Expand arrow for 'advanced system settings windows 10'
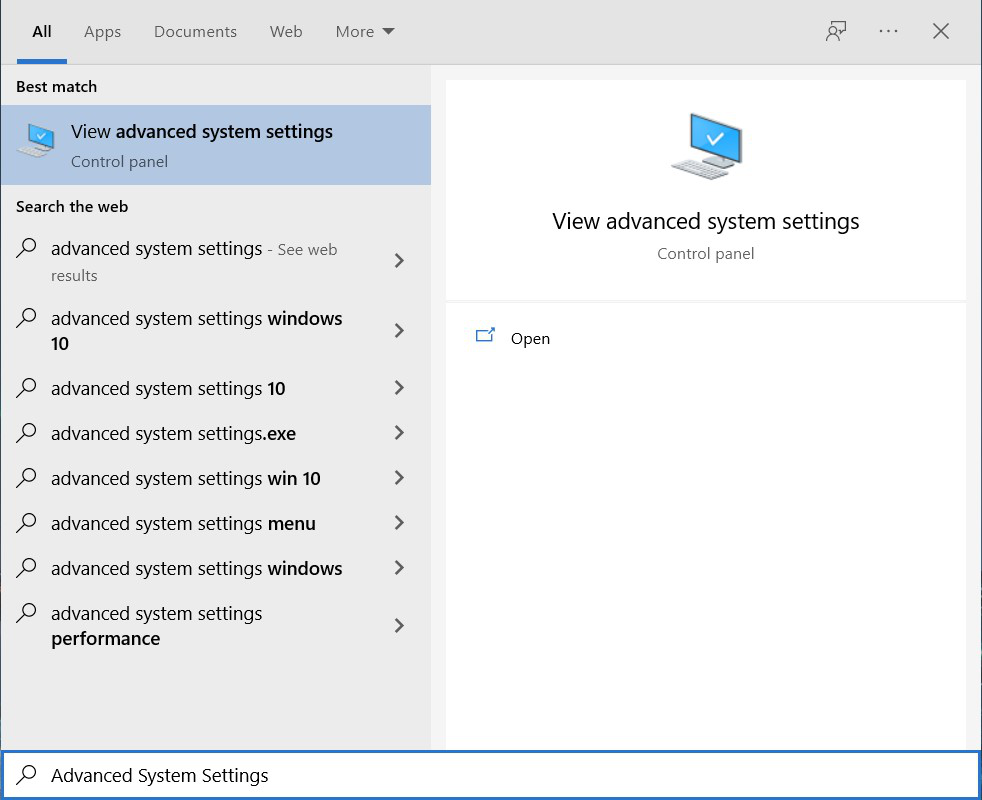Image resolution: width=982 pixels, height=800 pixels. 399,330
